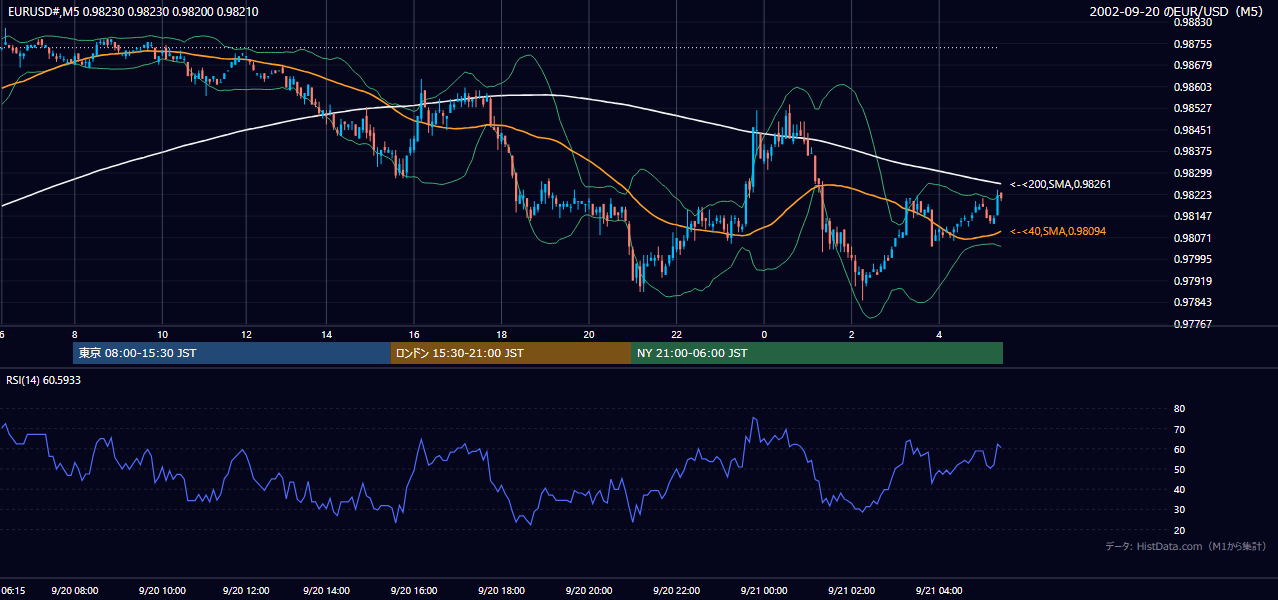
Task: Select the NY 21:00-06:00 JST session bar
Action: click(817, 353)
